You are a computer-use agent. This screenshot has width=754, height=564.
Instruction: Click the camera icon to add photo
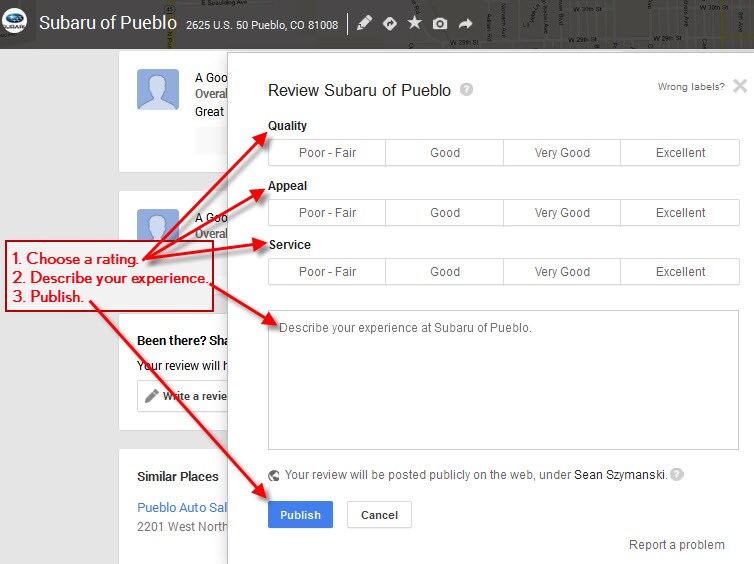click(440, 23)
